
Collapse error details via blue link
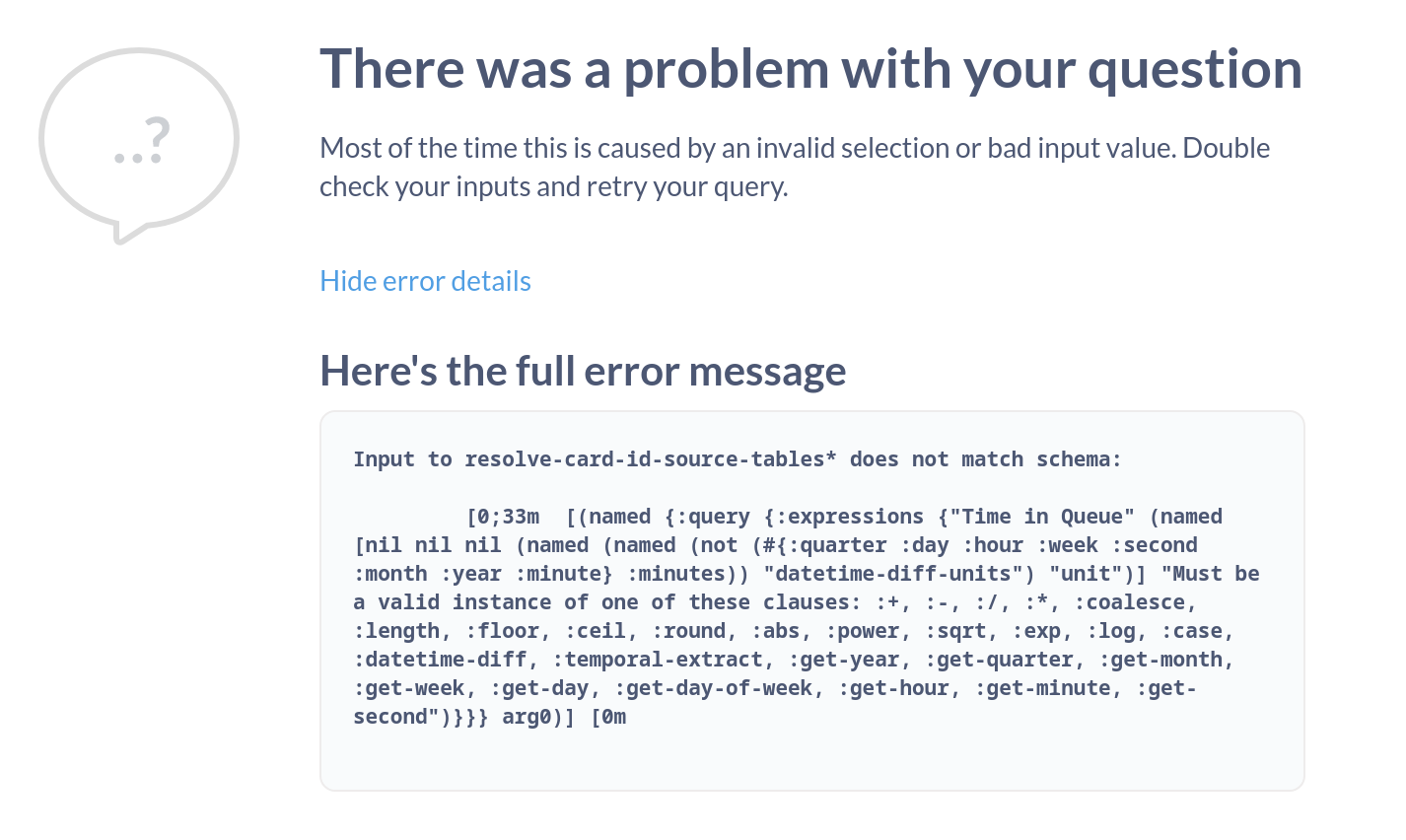coord(425,281)
